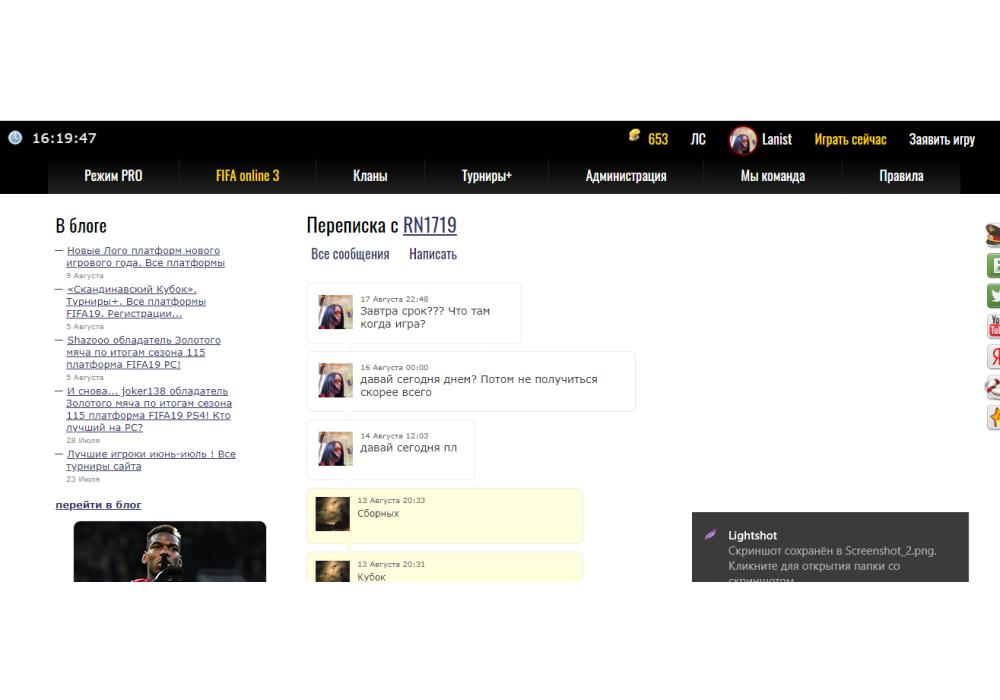
Task: Click the Написать tab
Action: pos(433,254)
